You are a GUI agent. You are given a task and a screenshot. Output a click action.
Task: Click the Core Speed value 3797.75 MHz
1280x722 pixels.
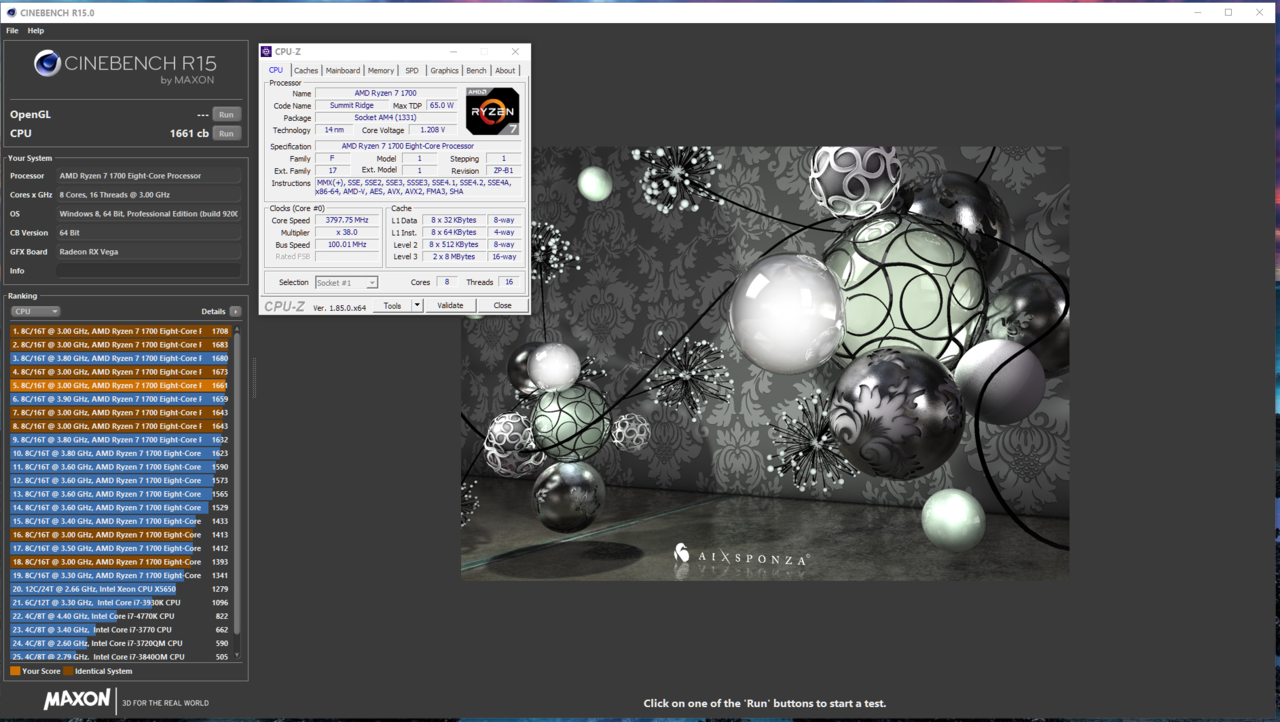tap(347, 220)
